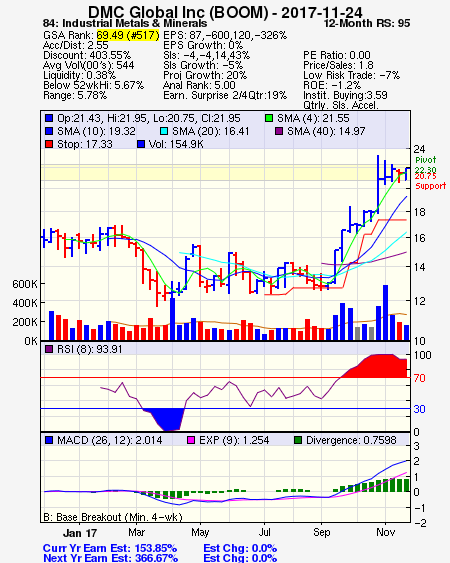
Task: Click the Anal Rank: 5.00 line
Action: (x=199, y=85)
